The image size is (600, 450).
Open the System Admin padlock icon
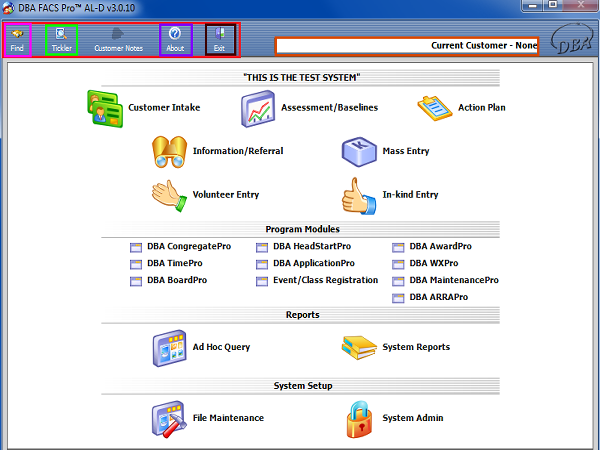point(359,419)
